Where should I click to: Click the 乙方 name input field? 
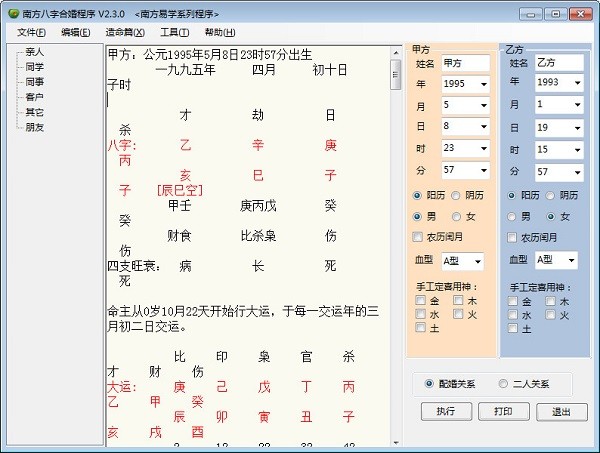click(x=559, y=62)
